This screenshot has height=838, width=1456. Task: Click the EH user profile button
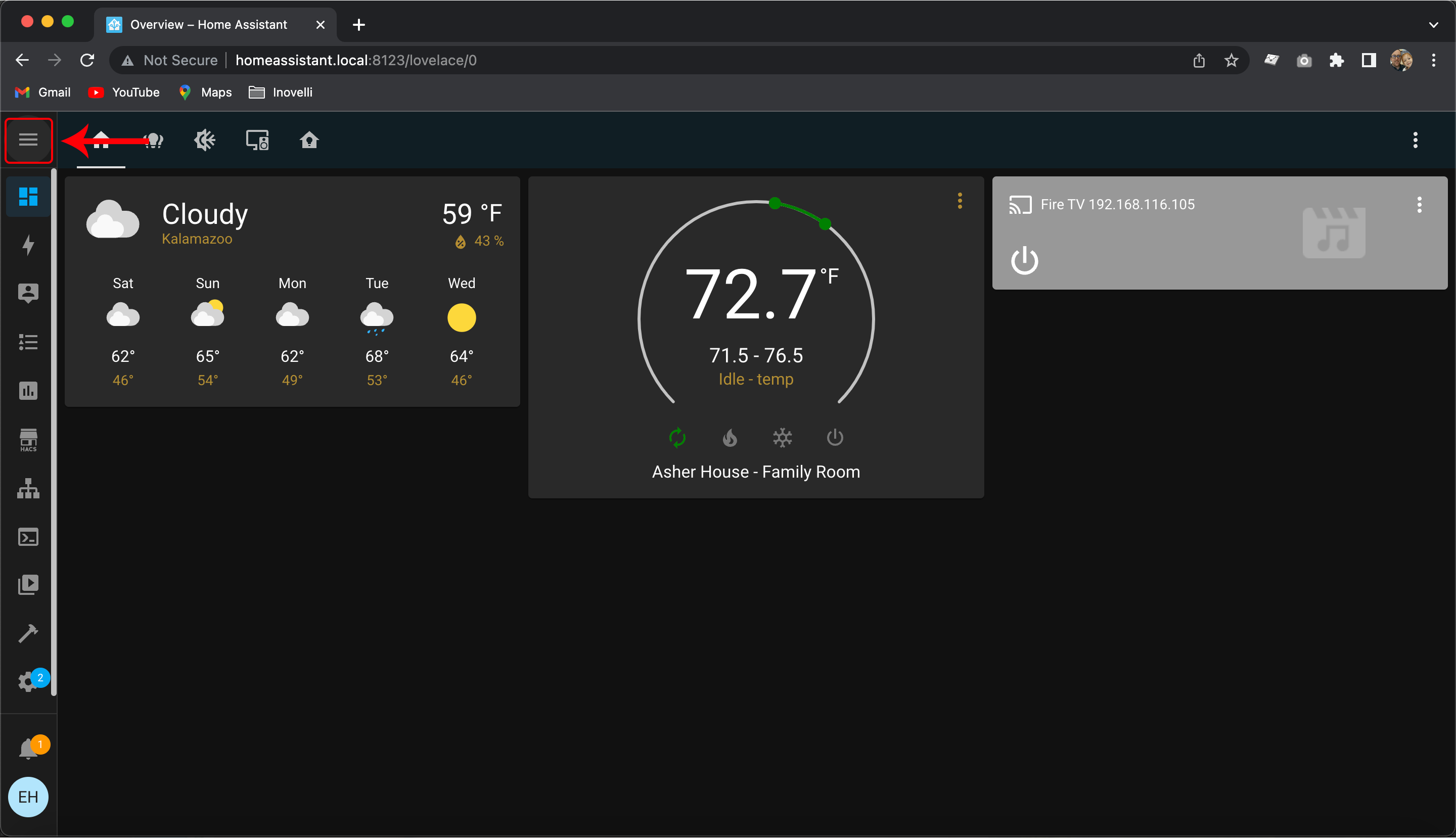click(28, 797)
